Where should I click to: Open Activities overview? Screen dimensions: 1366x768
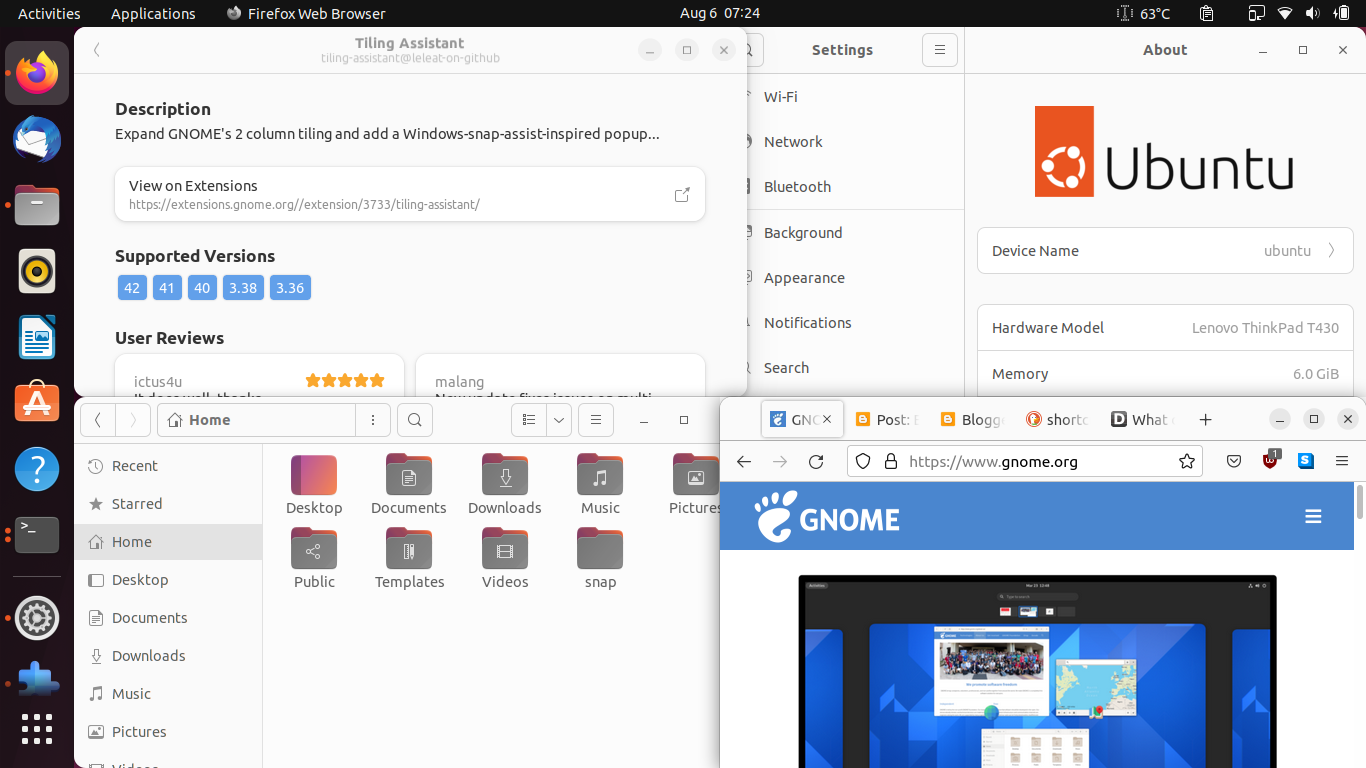point(49,13)
